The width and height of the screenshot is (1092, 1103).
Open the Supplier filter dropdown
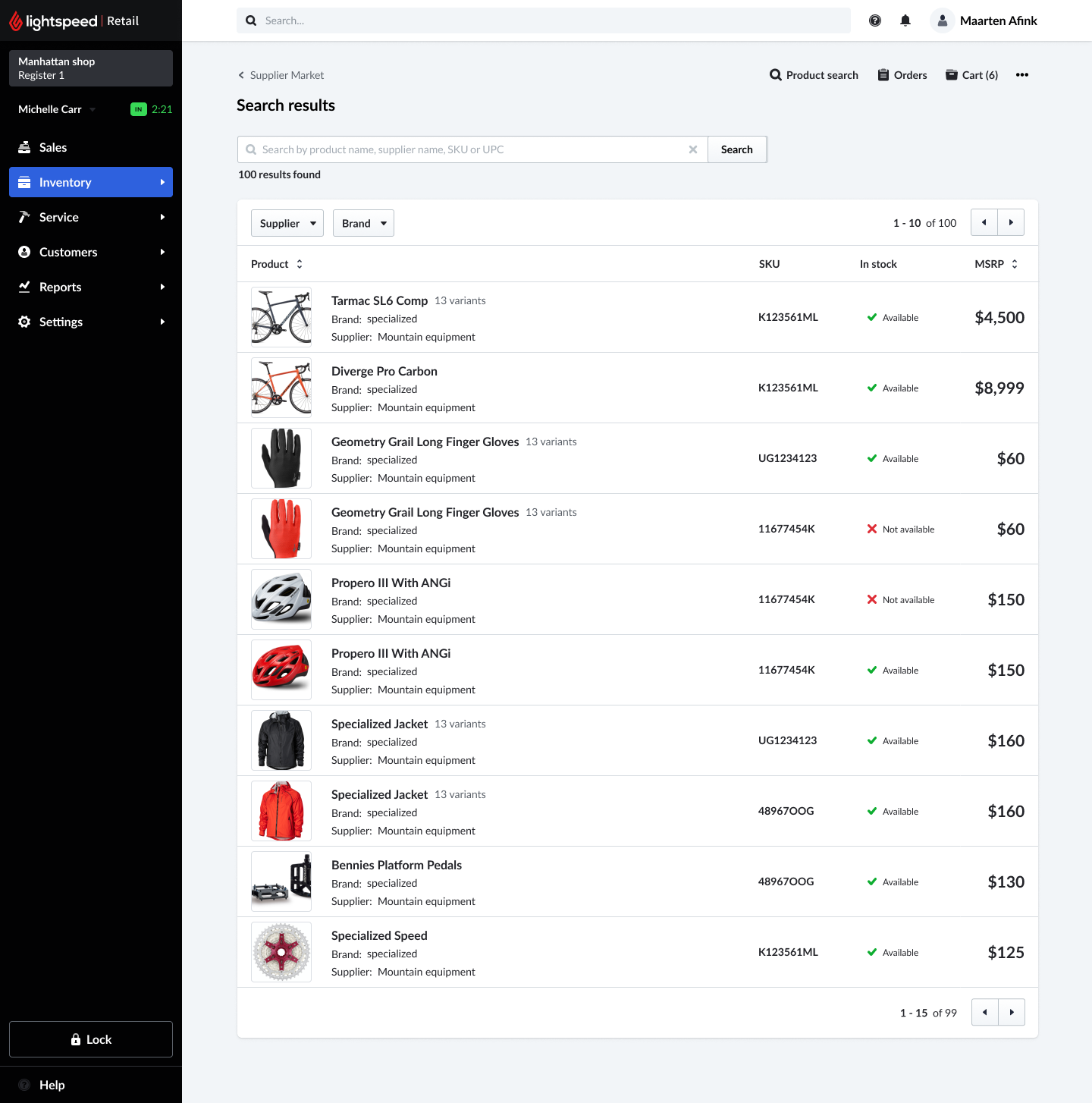tap(287, 223)
